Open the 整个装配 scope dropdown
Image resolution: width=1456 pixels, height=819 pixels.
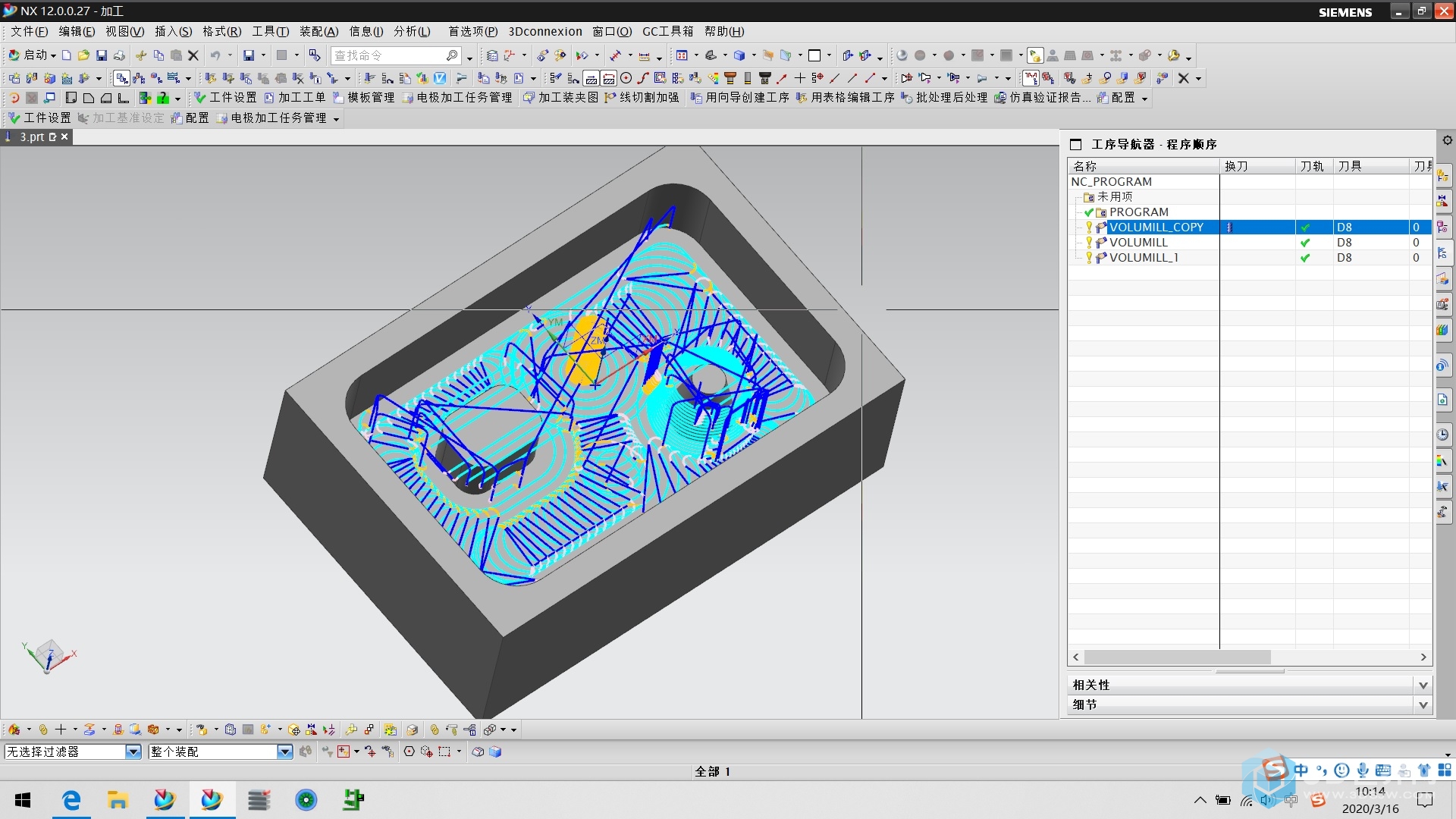285,752
